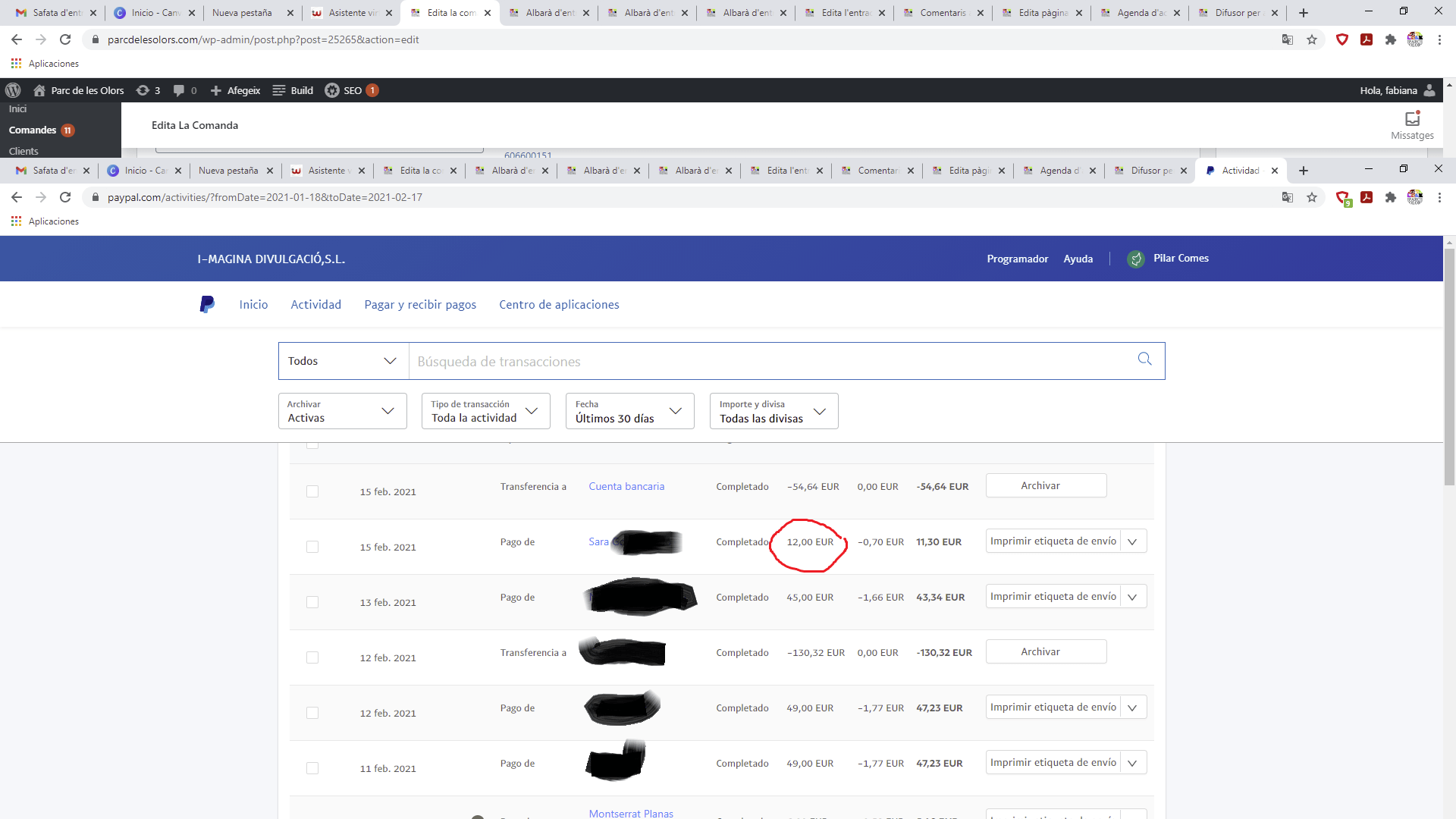Open Ayuda link in PayPal header

1078,259
